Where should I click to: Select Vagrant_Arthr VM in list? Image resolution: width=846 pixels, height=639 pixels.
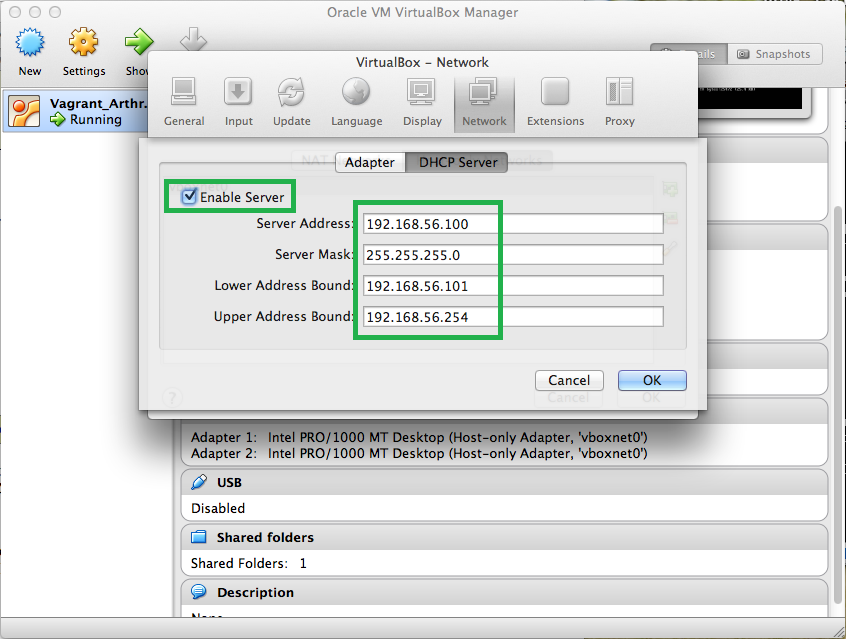point(76,111)
